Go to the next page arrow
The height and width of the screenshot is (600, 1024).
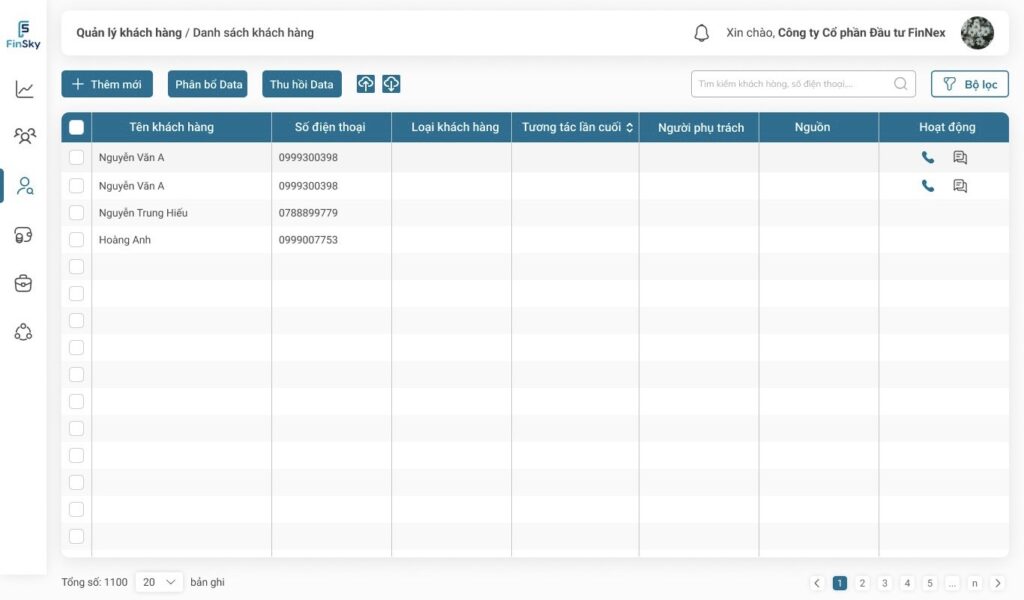997,583
